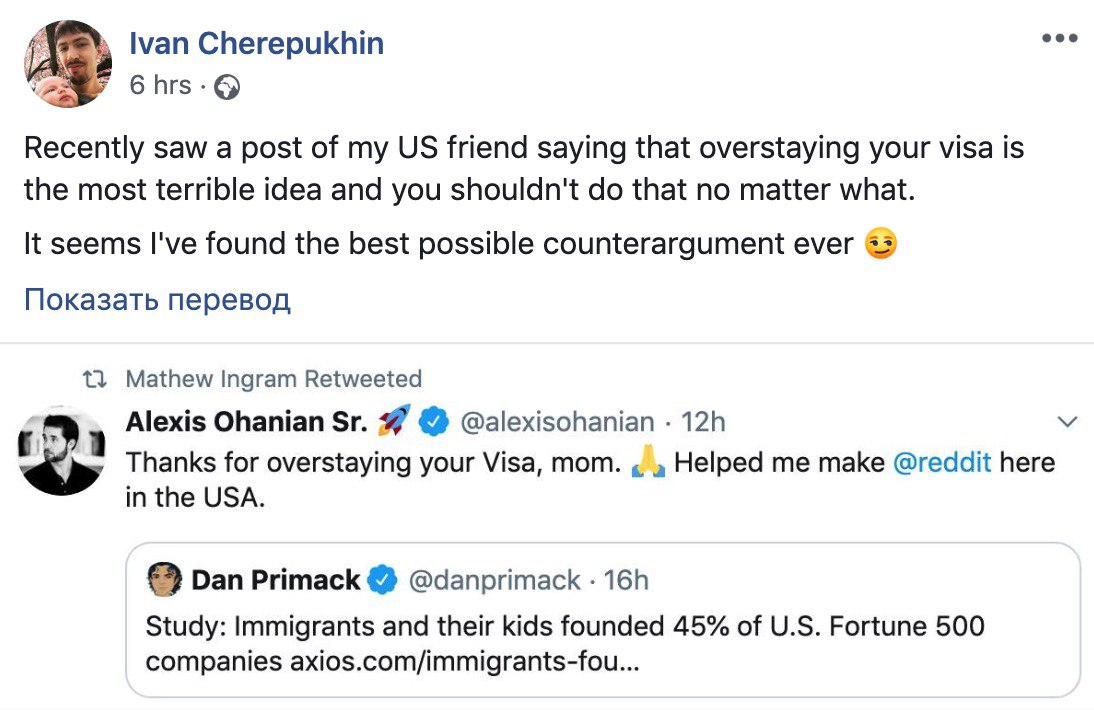Viewport: 1094px width, 710px height.
Task: Expand the tweet's chevron dropdown menu
Action: (x=1067, y=423)
